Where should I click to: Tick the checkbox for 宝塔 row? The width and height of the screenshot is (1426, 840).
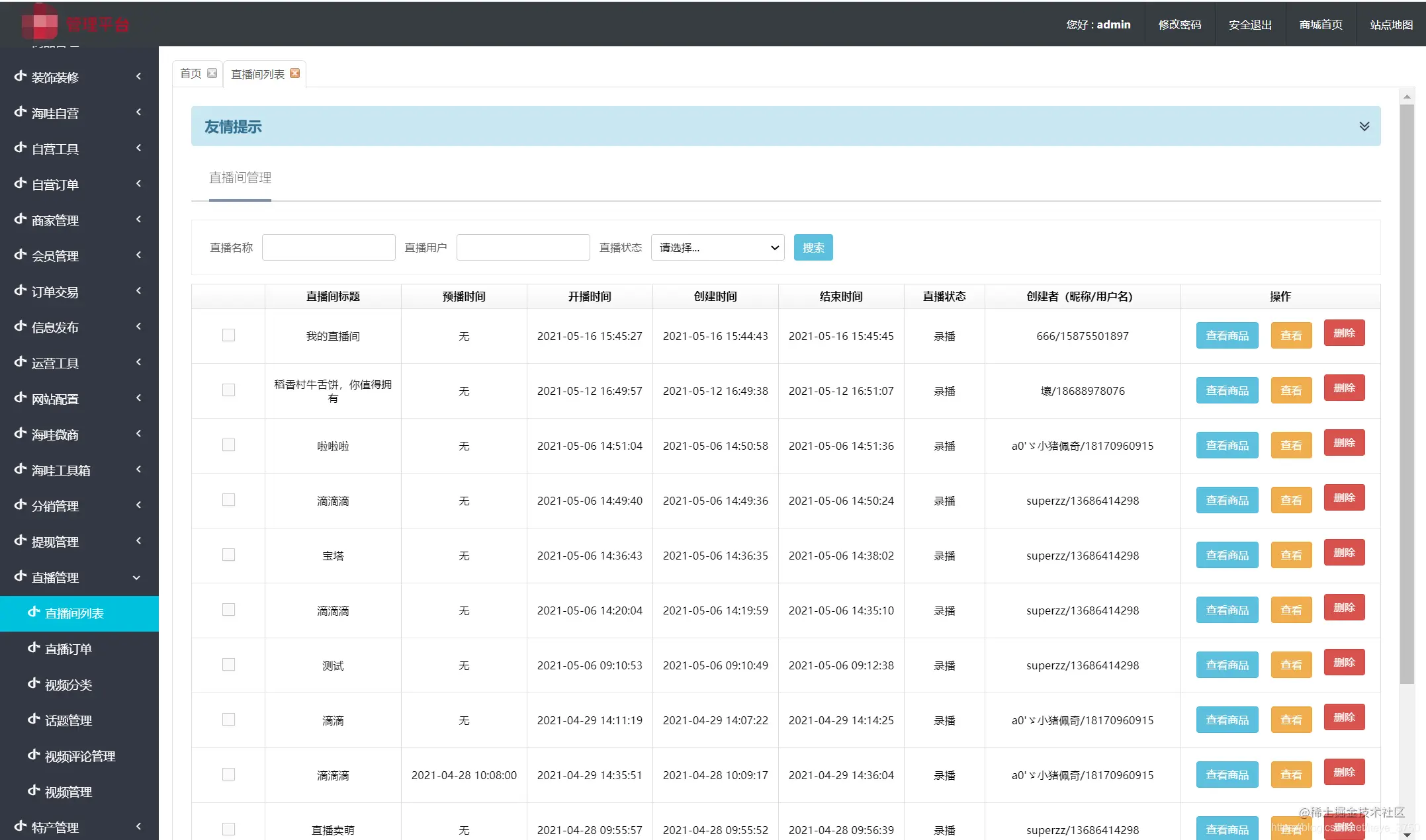point(228,555)
